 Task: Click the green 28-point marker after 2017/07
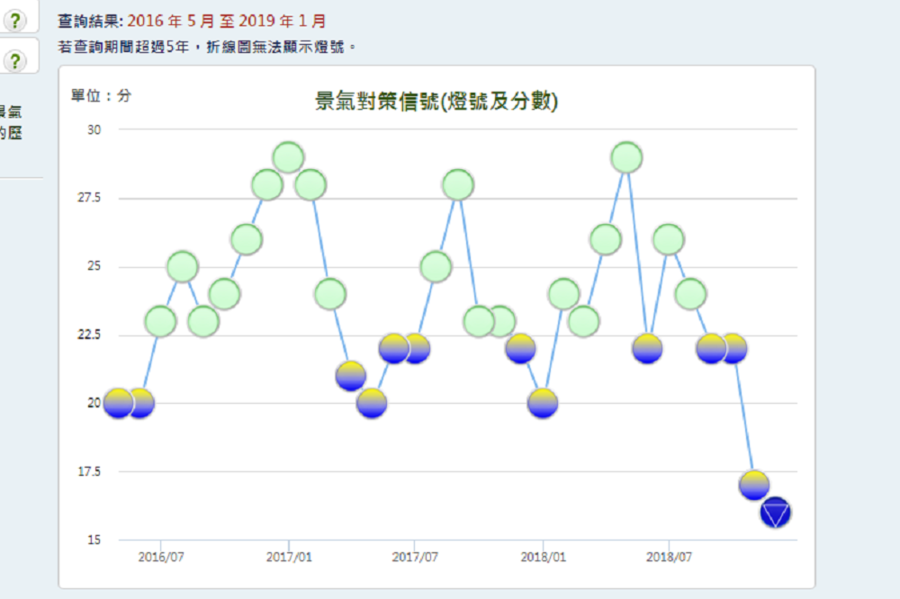457,185
